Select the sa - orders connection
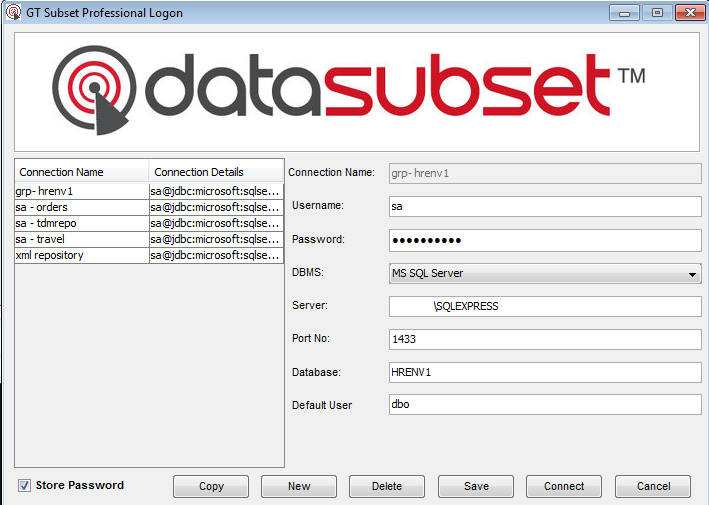 pos(81,207)
